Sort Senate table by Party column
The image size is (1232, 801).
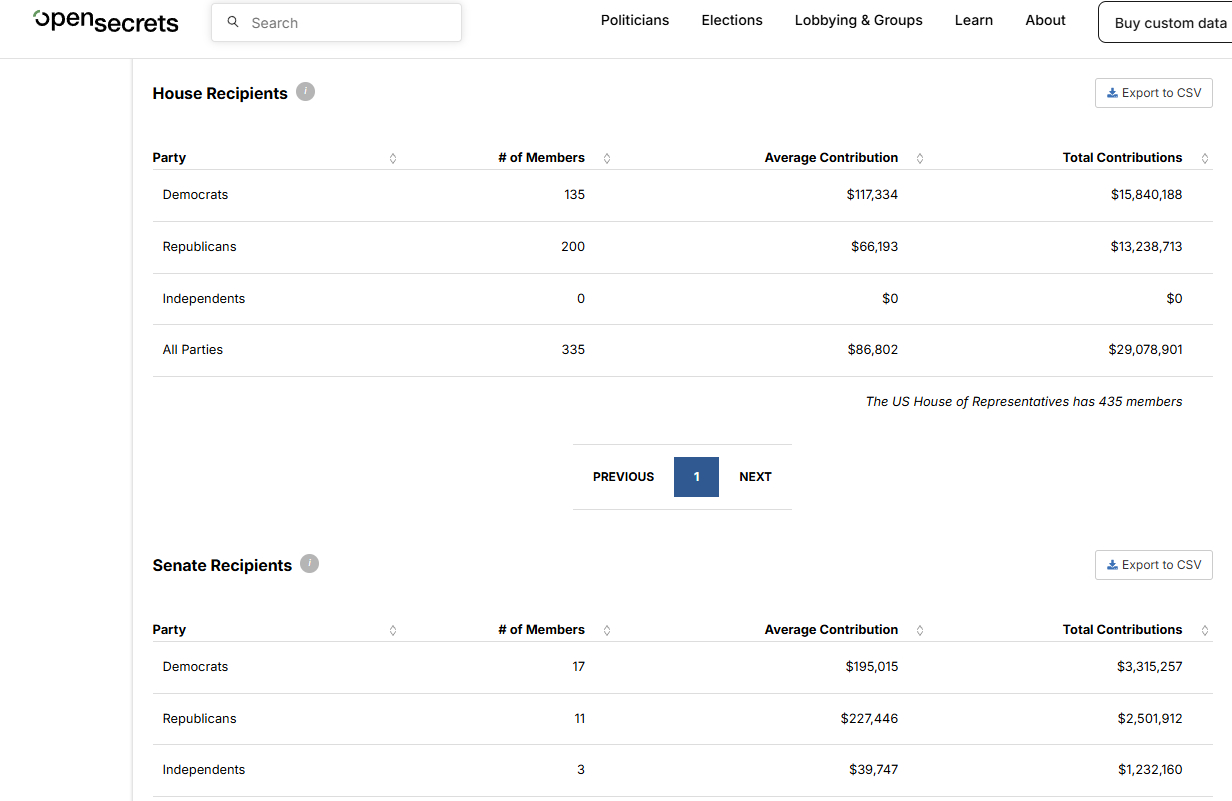coord(393,630)
